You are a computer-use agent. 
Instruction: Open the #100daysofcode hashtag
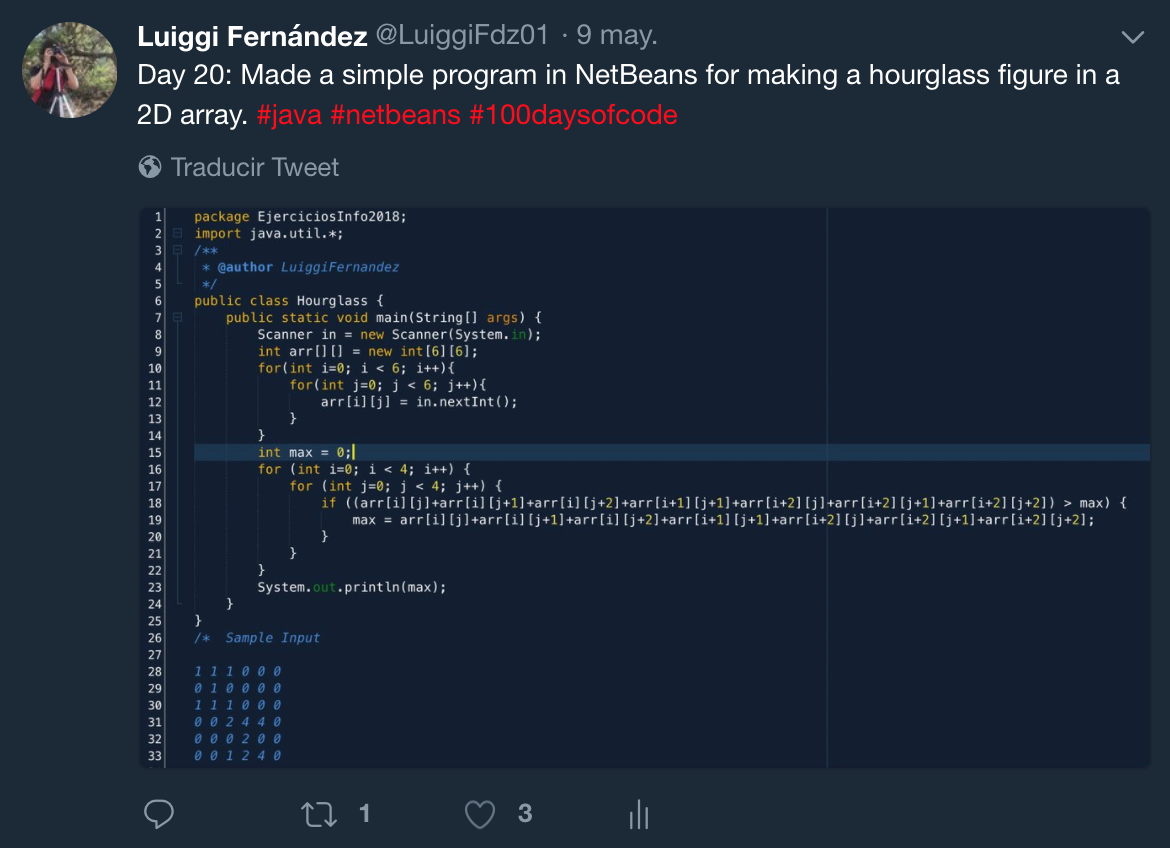(x=574, y=115)
